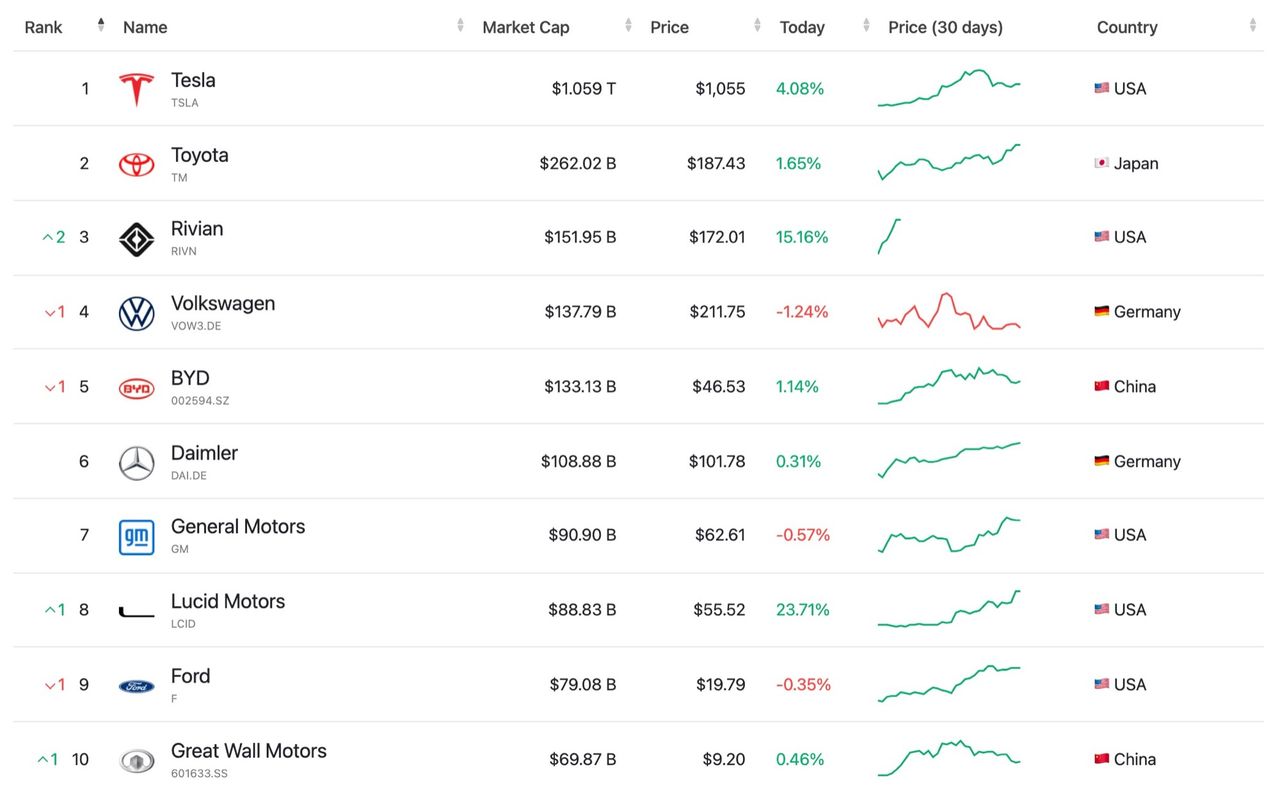Open the Tesla company name link
The height and width of the screenshot is (792, 1280).
click(x=193, y=81)
